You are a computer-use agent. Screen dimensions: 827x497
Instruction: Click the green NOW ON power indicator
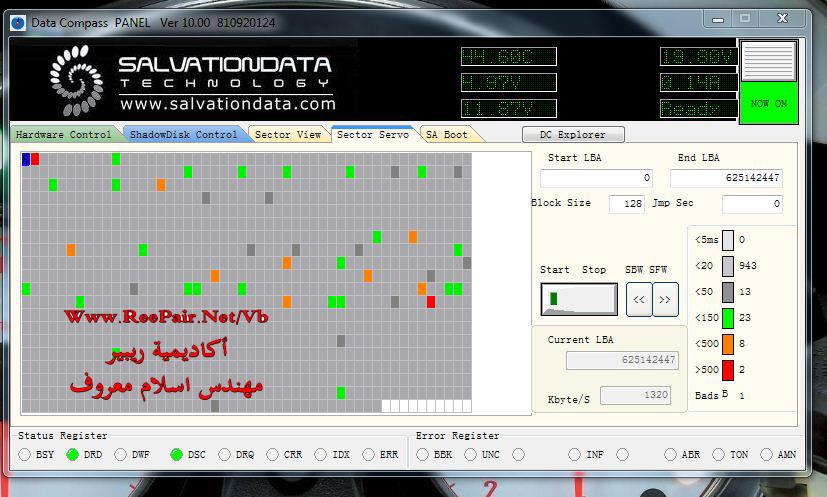[768, 103]
